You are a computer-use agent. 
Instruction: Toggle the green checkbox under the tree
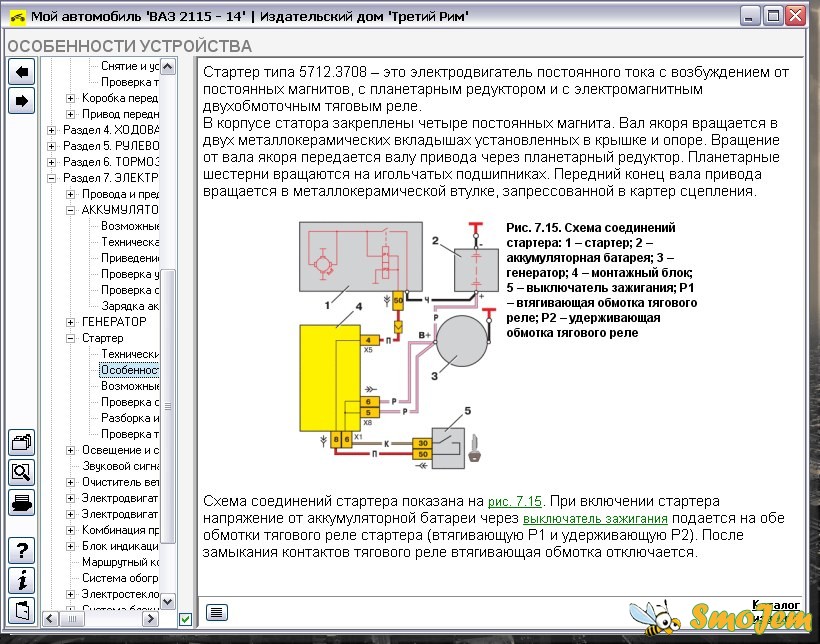click(185, 619)
